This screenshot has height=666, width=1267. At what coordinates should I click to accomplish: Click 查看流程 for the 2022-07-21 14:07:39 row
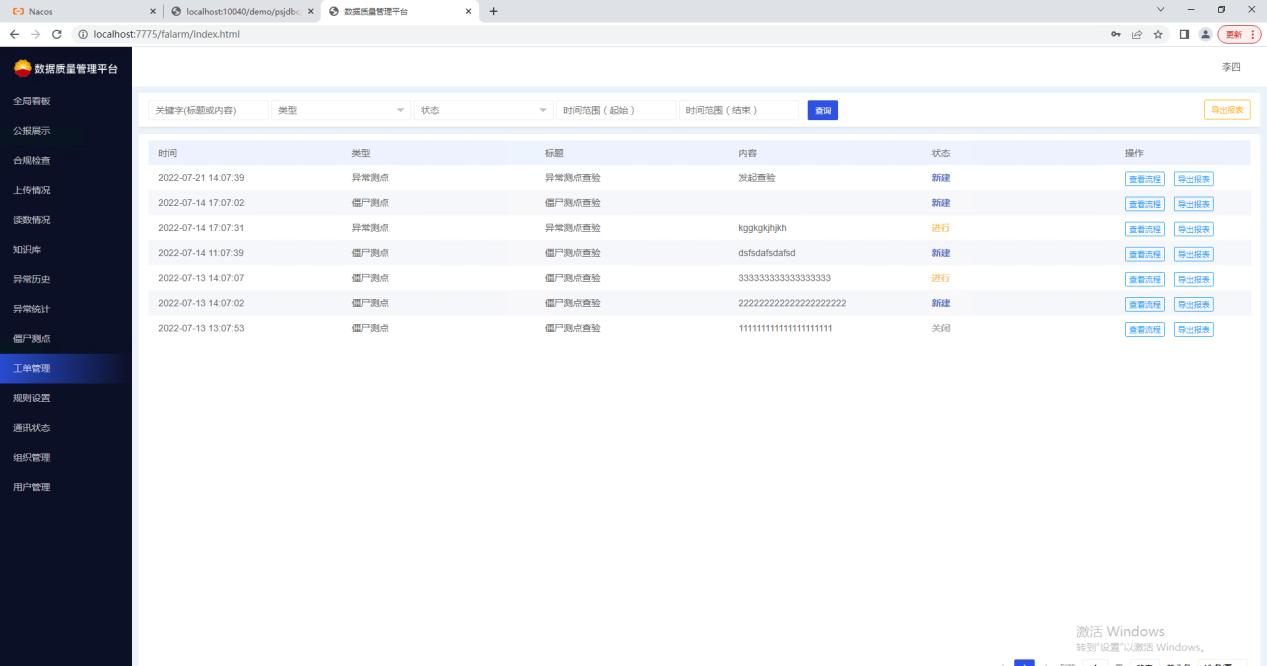1144,179
